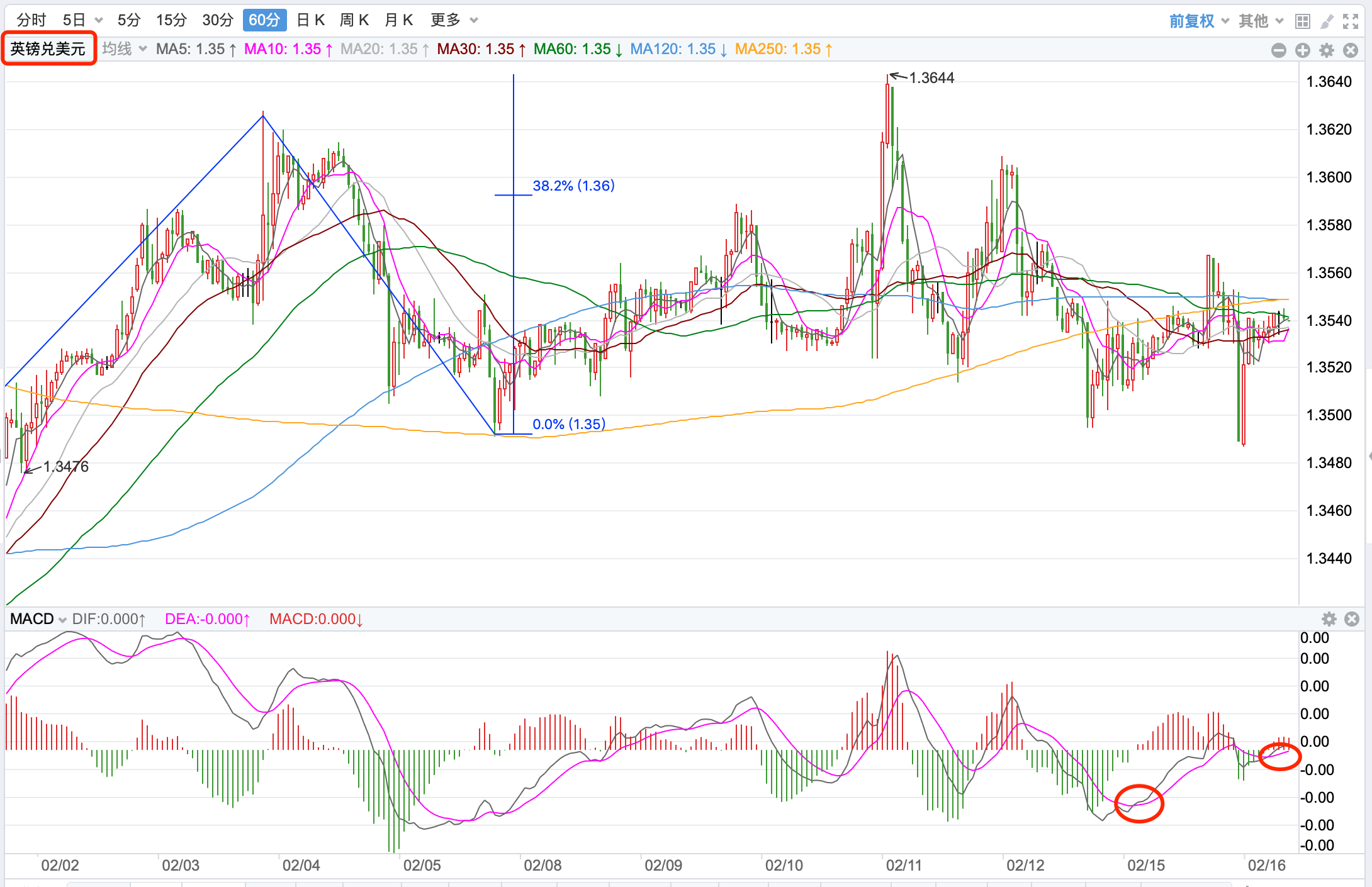The height and width of the screenshot is (887, 1372).
Task: Click the main chart zoom-out minus icon
Action: (x=1278, y=50)
